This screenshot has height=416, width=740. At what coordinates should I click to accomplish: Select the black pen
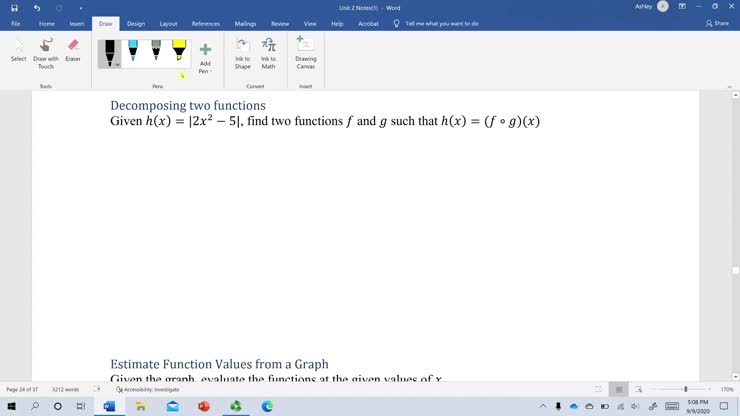[109, 53]
